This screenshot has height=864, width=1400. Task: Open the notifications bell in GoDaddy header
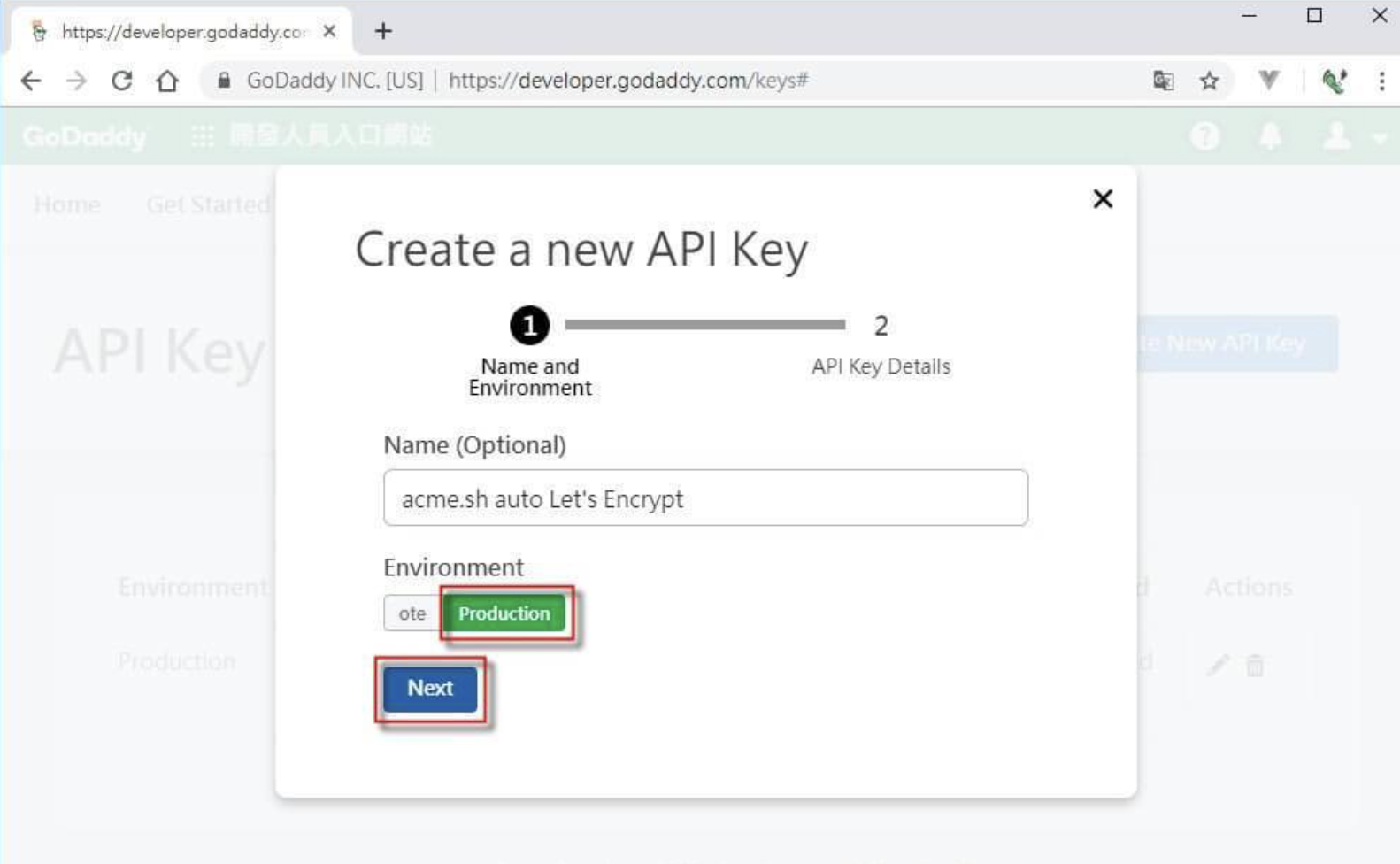(x=1270, y=135)
